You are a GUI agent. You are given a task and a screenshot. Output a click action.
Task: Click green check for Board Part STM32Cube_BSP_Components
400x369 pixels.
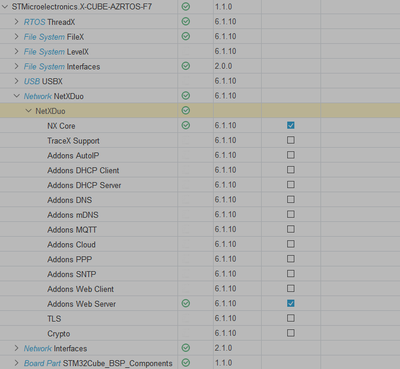pos(186,363)
